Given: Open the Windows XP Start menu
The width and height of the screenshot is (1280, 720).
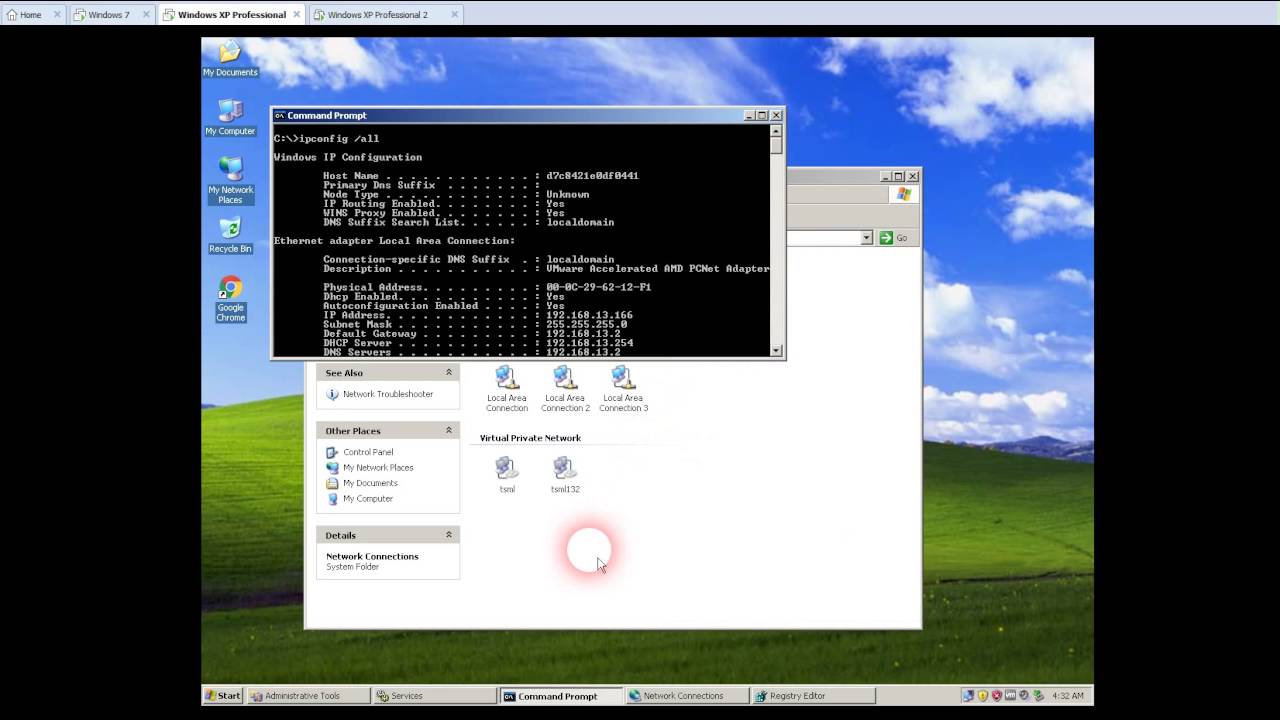Looking at the screenshot, I should [223, 696].
